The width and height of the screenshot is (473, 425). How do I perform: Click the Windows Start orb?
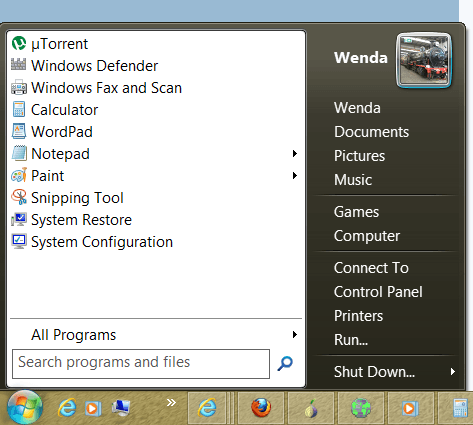click(x=25, y=407)
